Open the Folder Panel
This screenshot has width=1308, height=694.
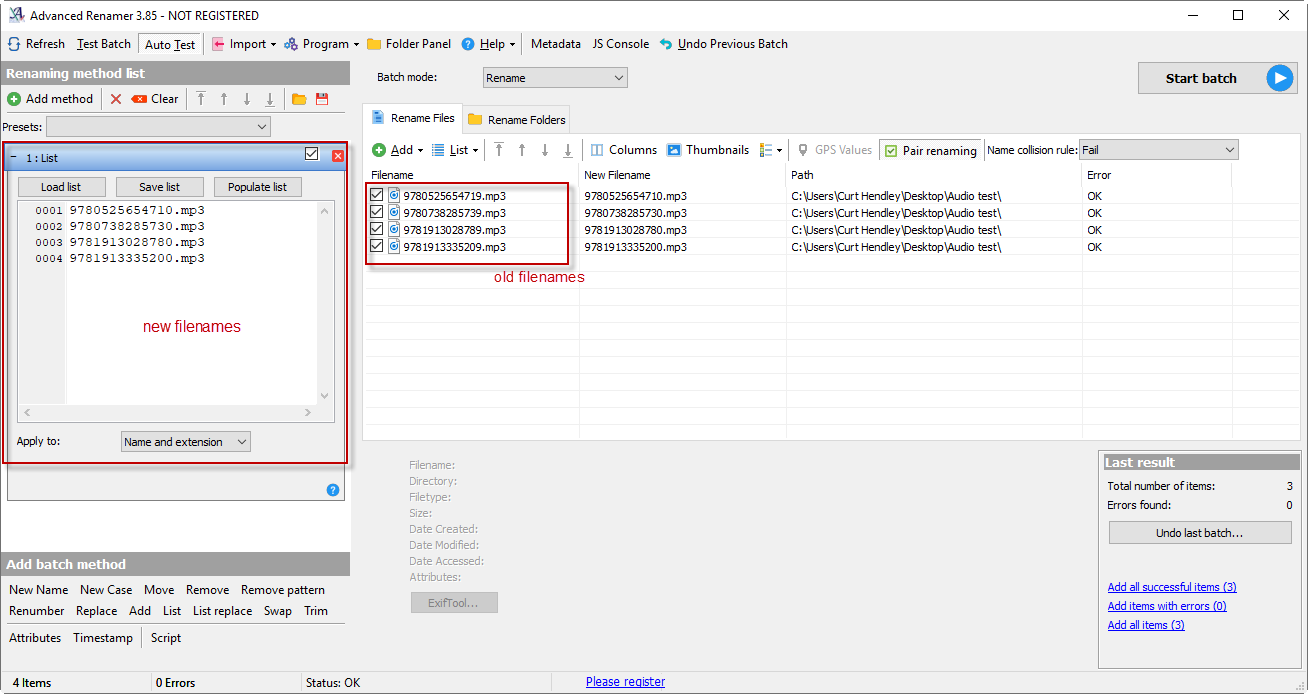coord(409,44)
